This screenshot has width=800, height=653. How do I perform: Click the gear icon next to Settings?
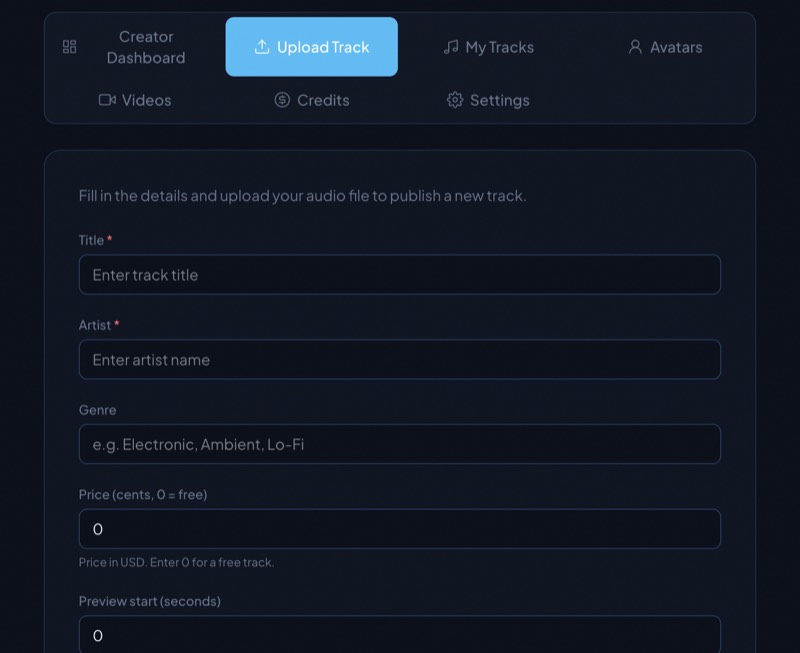(x=455, y=100)
